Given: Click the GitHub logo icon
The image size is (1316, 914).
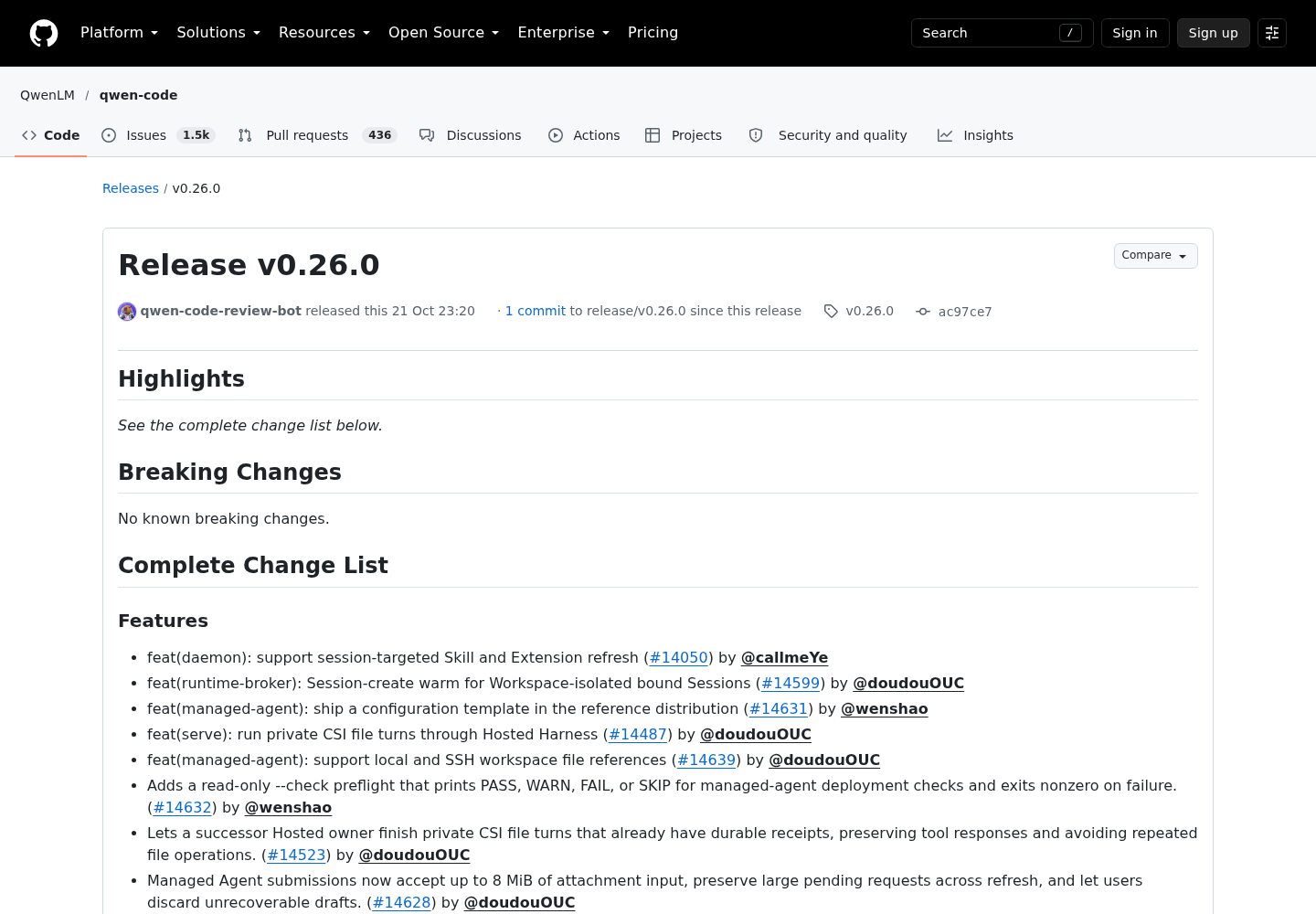Looking at the screenshot, I should pos(44,33).
